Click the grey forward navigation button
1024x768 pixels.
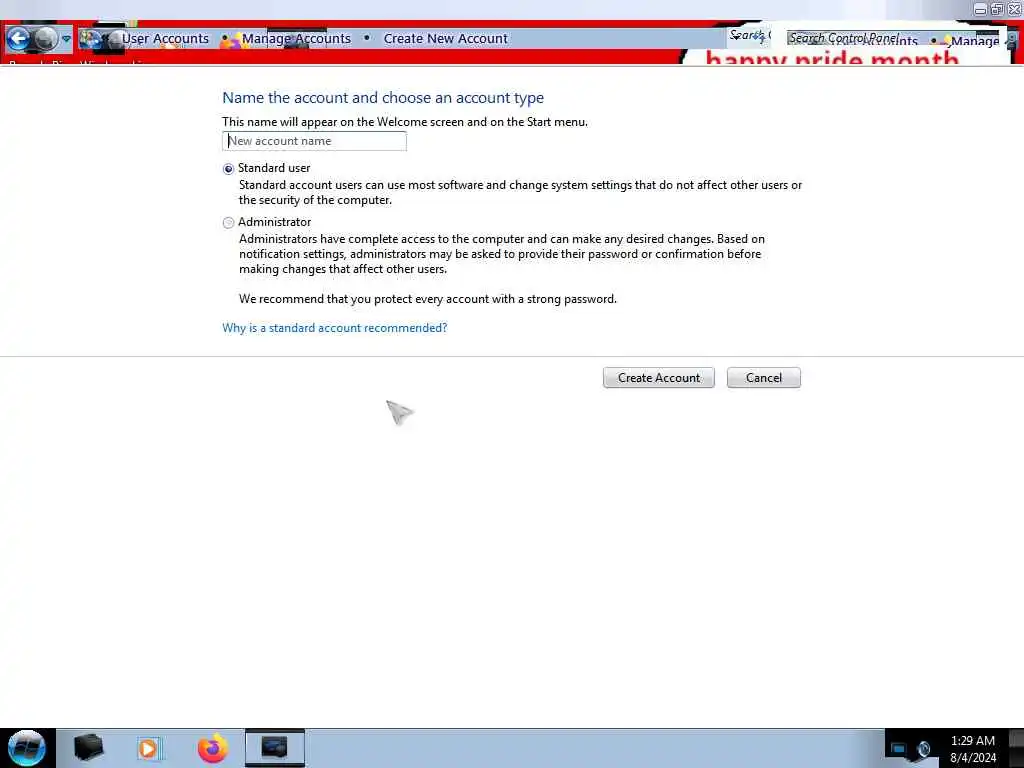[45, 39]
